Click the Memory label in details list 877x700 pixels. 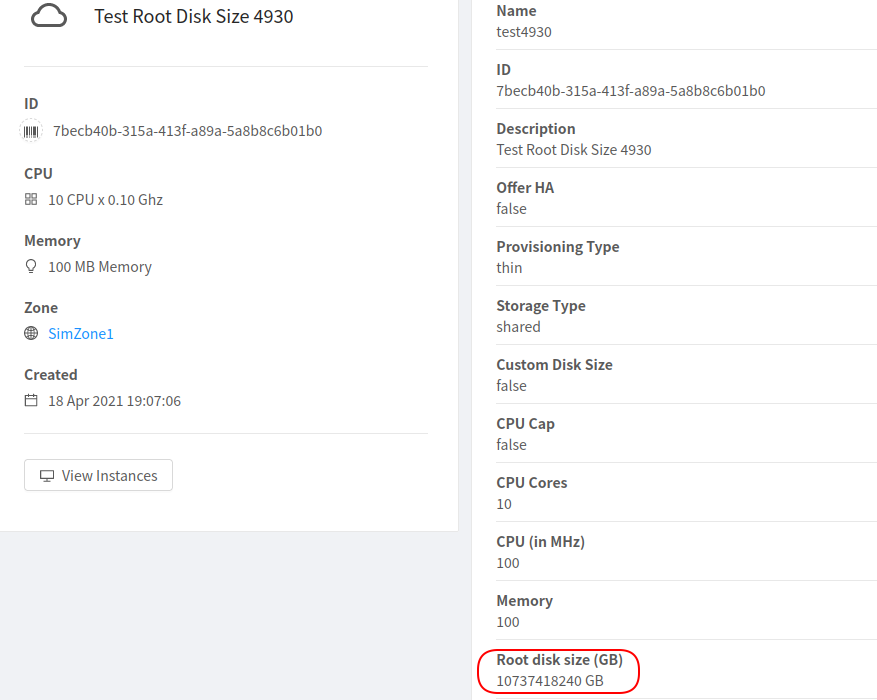click(x=524, y=600)
